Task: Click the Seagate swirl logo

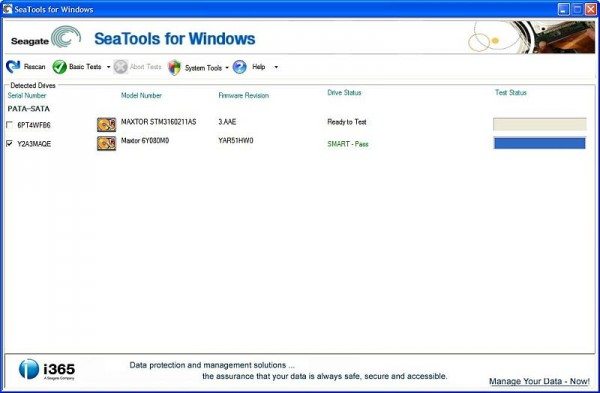Action: tap(66, 37)
